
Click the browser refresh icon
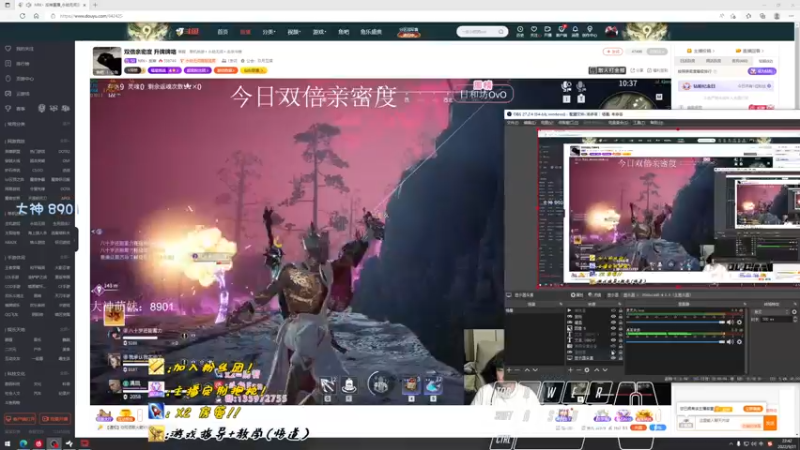coord(22,16)
